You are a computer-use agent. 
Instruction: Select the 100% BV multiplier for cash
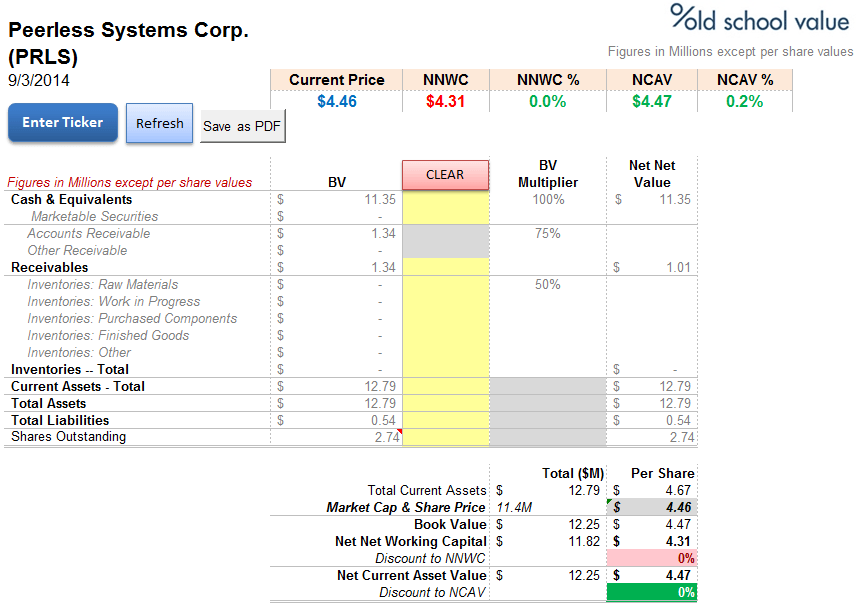click(x=548, y=200)
